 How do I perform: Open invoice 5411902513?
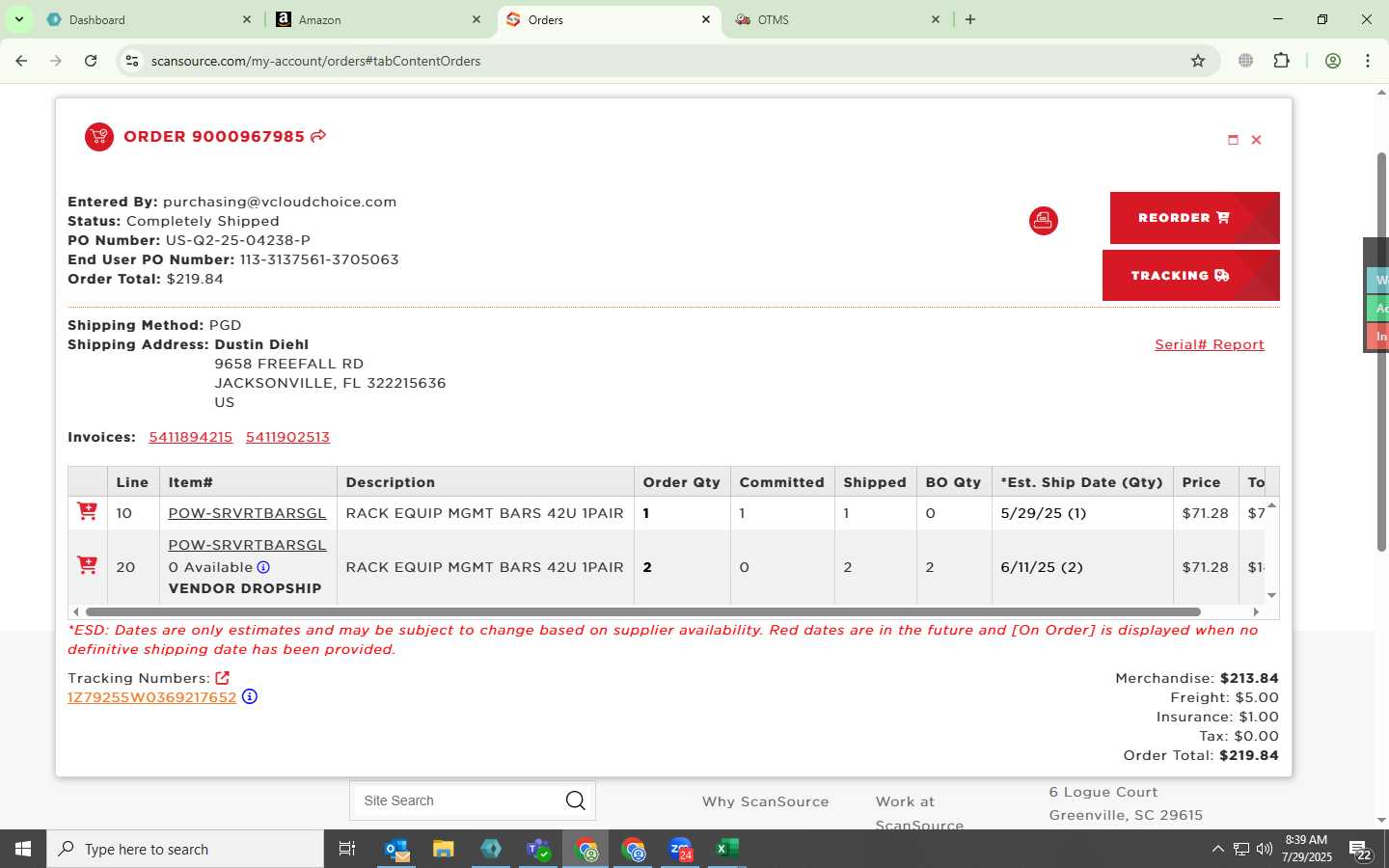(287, 437)
